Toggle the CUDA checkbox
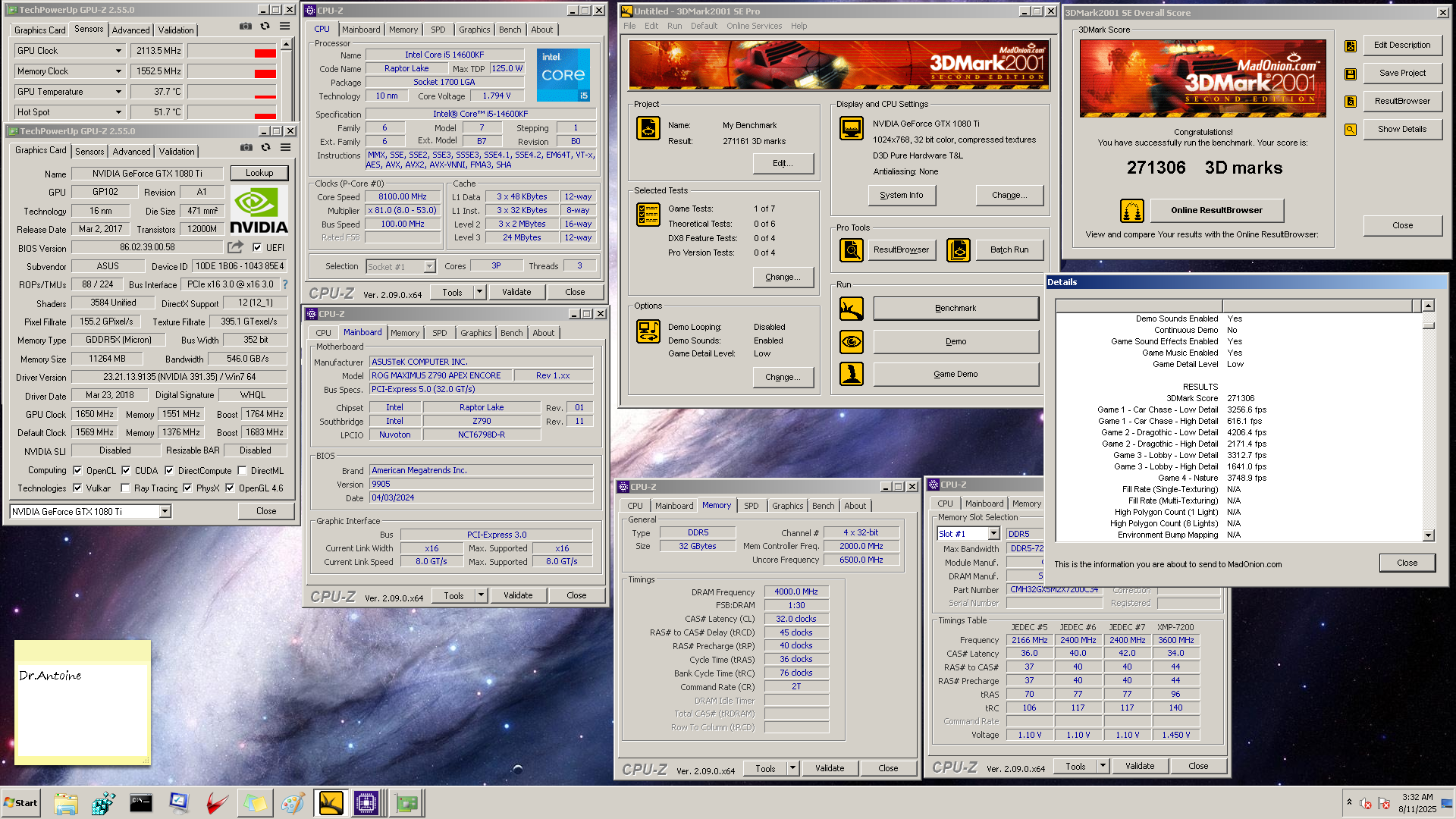Image resolution: width=1456 pixels, height=819 pixels. 126,470
